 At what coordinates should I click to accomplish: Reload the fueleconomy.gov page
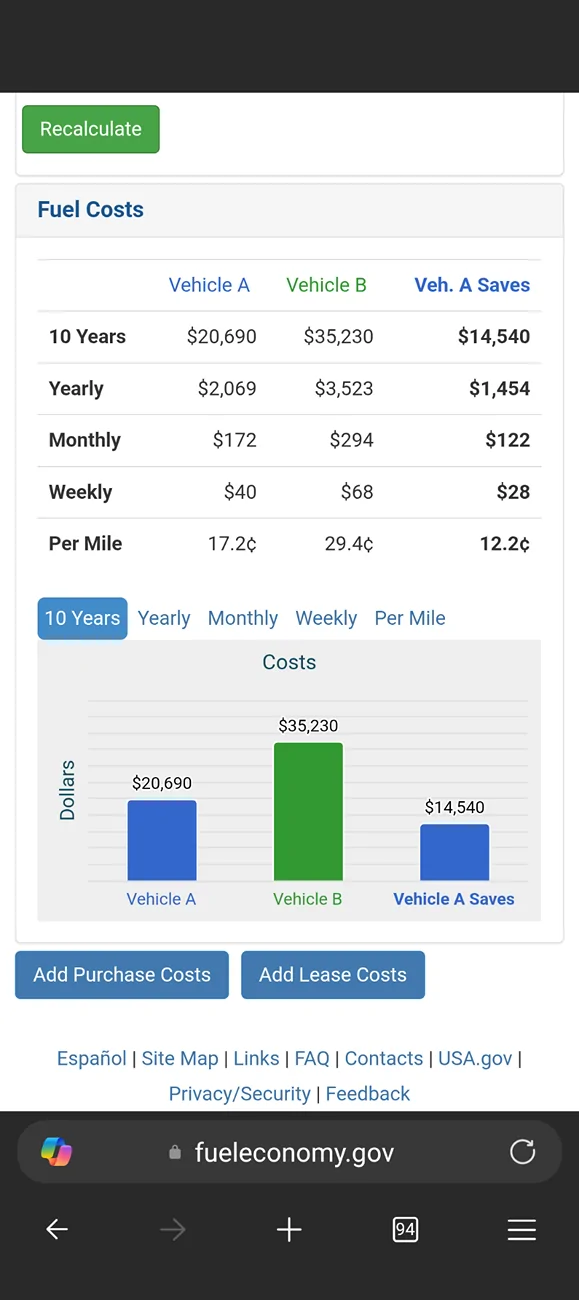click(522, 1152)
